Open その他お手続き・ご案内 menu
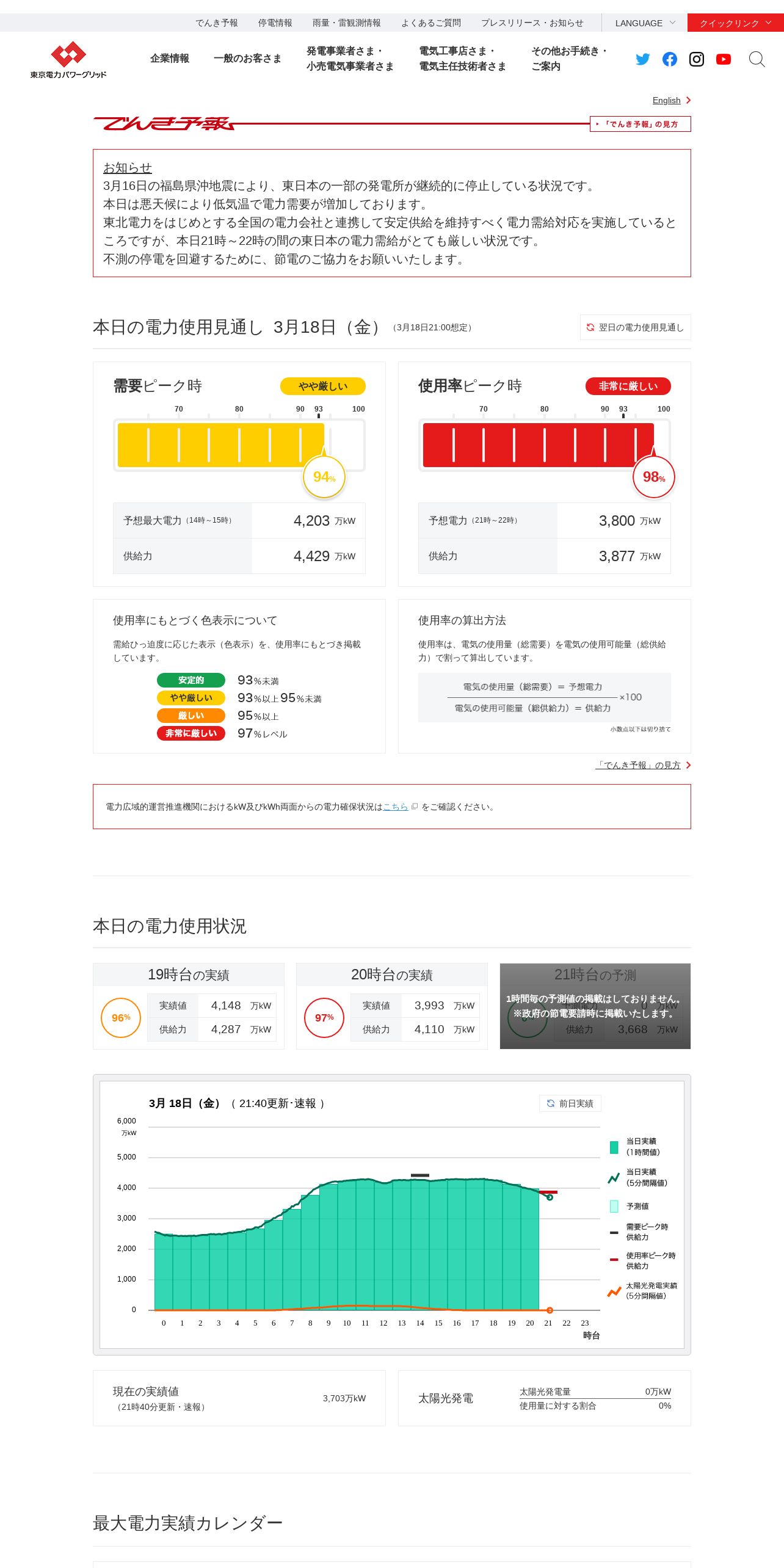Screen dimensions: 784x1568 569,59
